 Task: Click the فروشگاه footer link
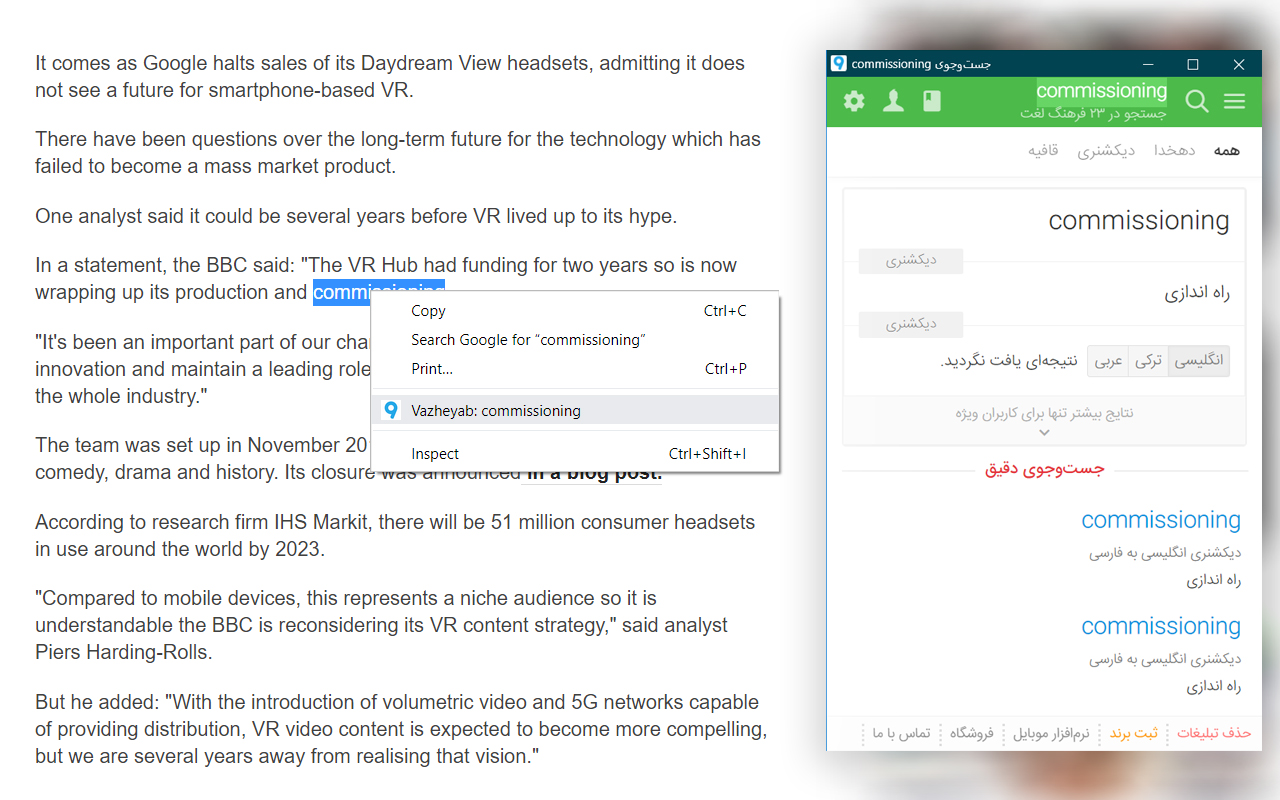coord(971,733)
